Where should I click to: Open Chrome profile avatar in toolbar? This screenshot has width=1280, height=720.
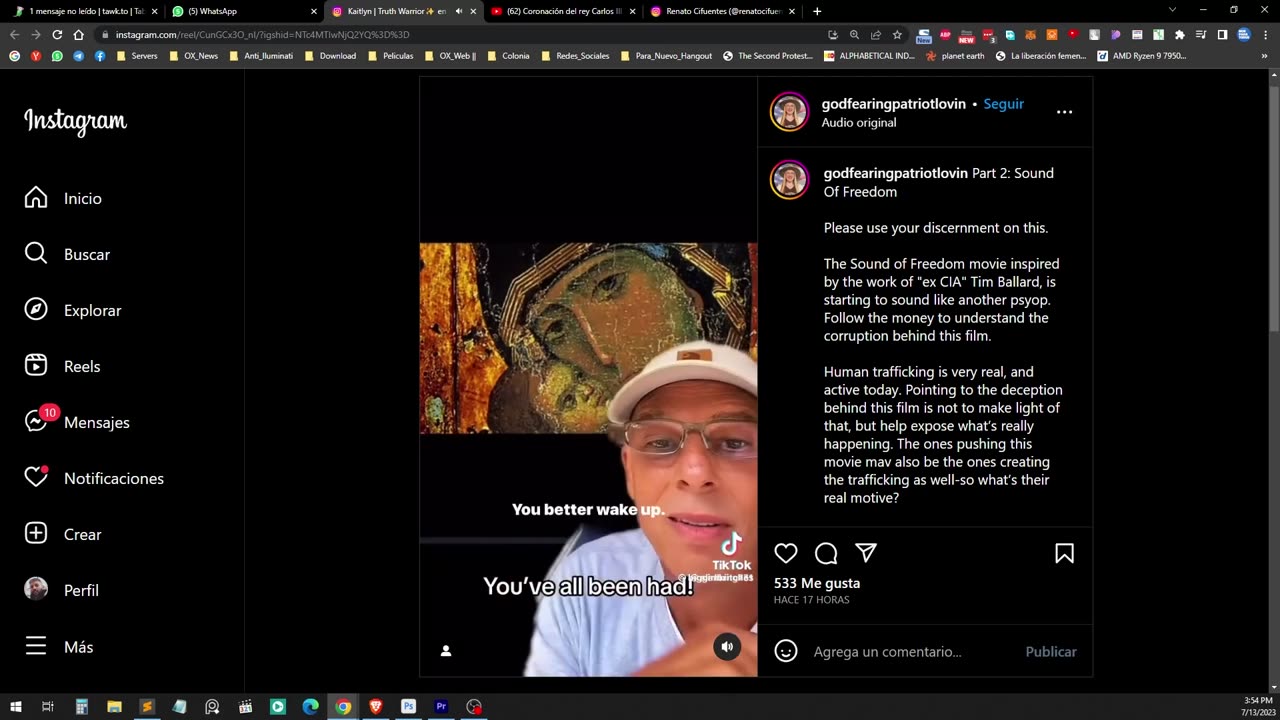tap(1244, 34)
